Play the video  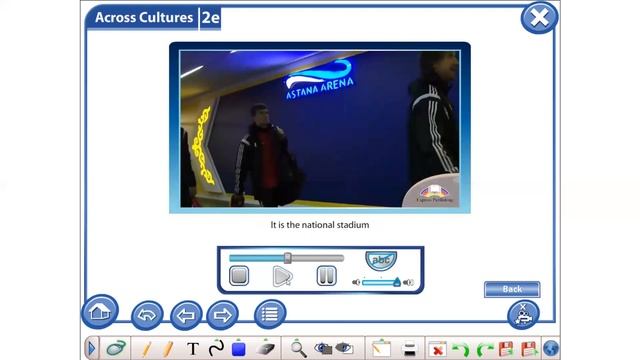click(x=282, y=276)
